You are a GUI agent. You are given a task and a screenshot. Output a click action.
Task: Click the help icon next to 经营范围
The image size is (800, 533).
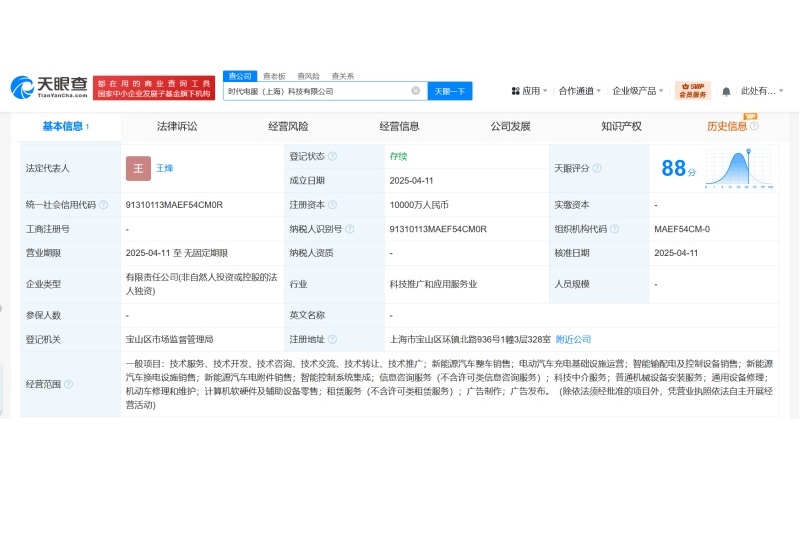pyautogui.click(x=69, y=384)
